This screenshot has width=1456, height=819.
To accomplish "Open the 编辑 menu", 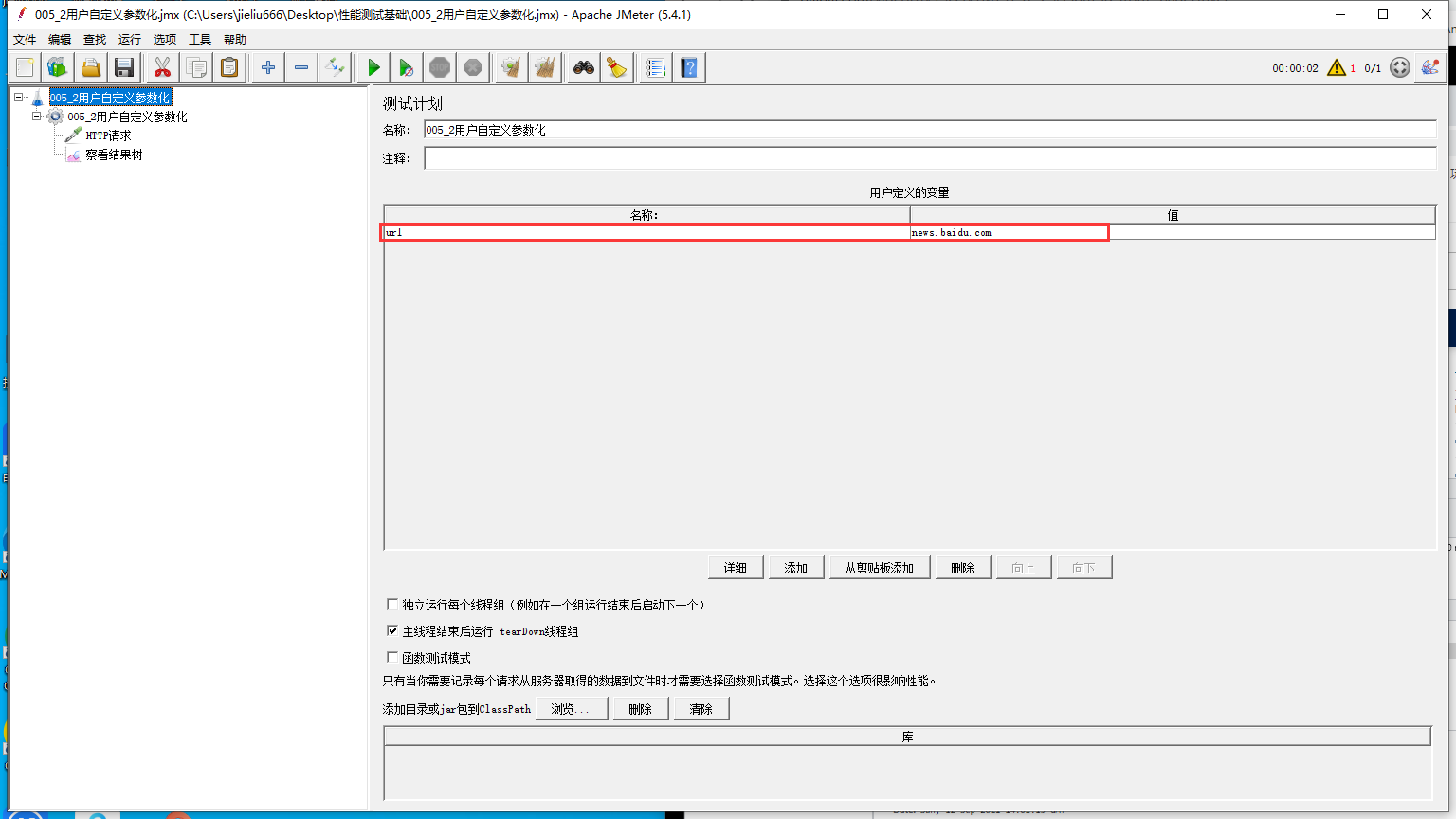I will (x=60, y=39).
